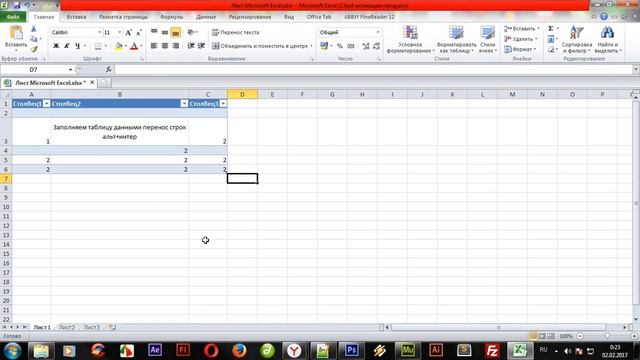This screenshot has width=640, height=360.
Task: Pick the yellow fill color button
Action: (x=118, y=46)
